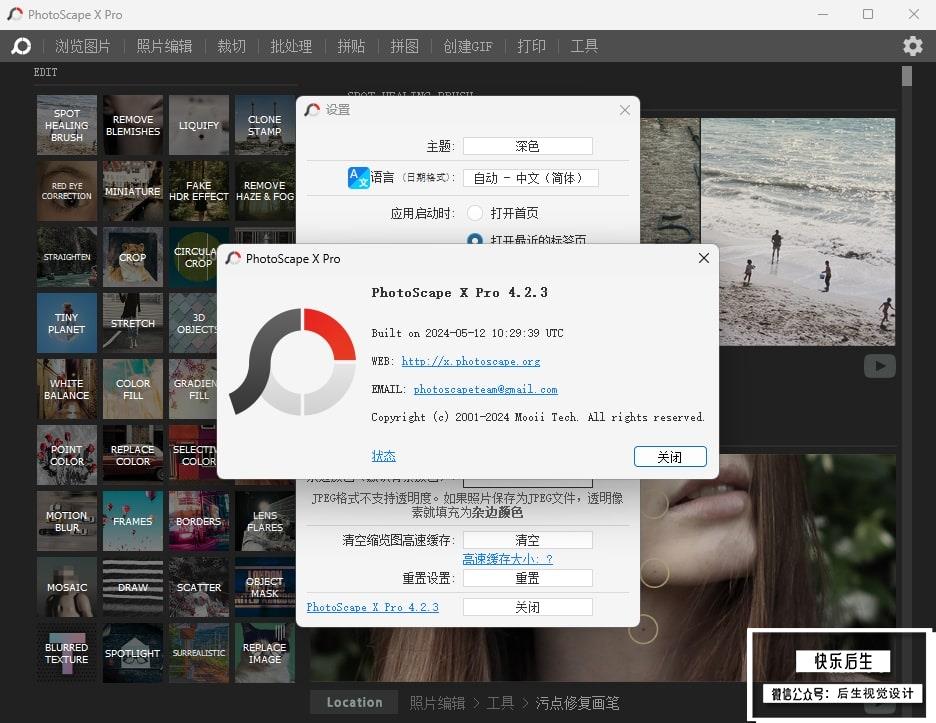
Task: Click 清空 to clear thumbnail cache
Action: pyautogui.click(x=528, y=540)
